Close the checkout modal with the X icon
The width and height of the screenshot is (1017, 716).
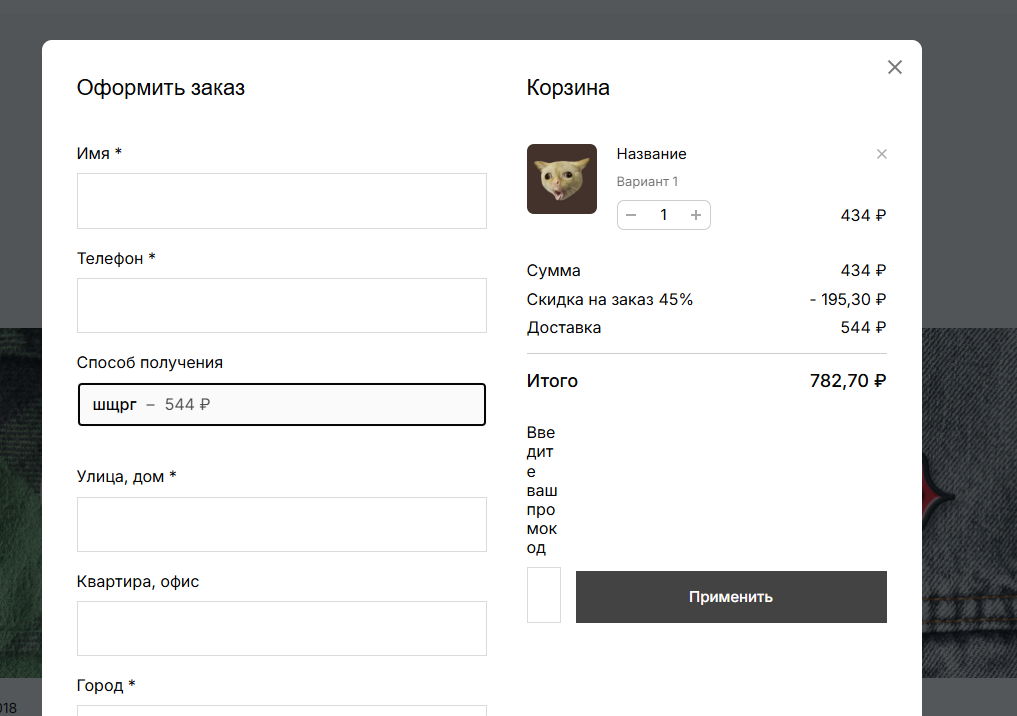(894, 67)
